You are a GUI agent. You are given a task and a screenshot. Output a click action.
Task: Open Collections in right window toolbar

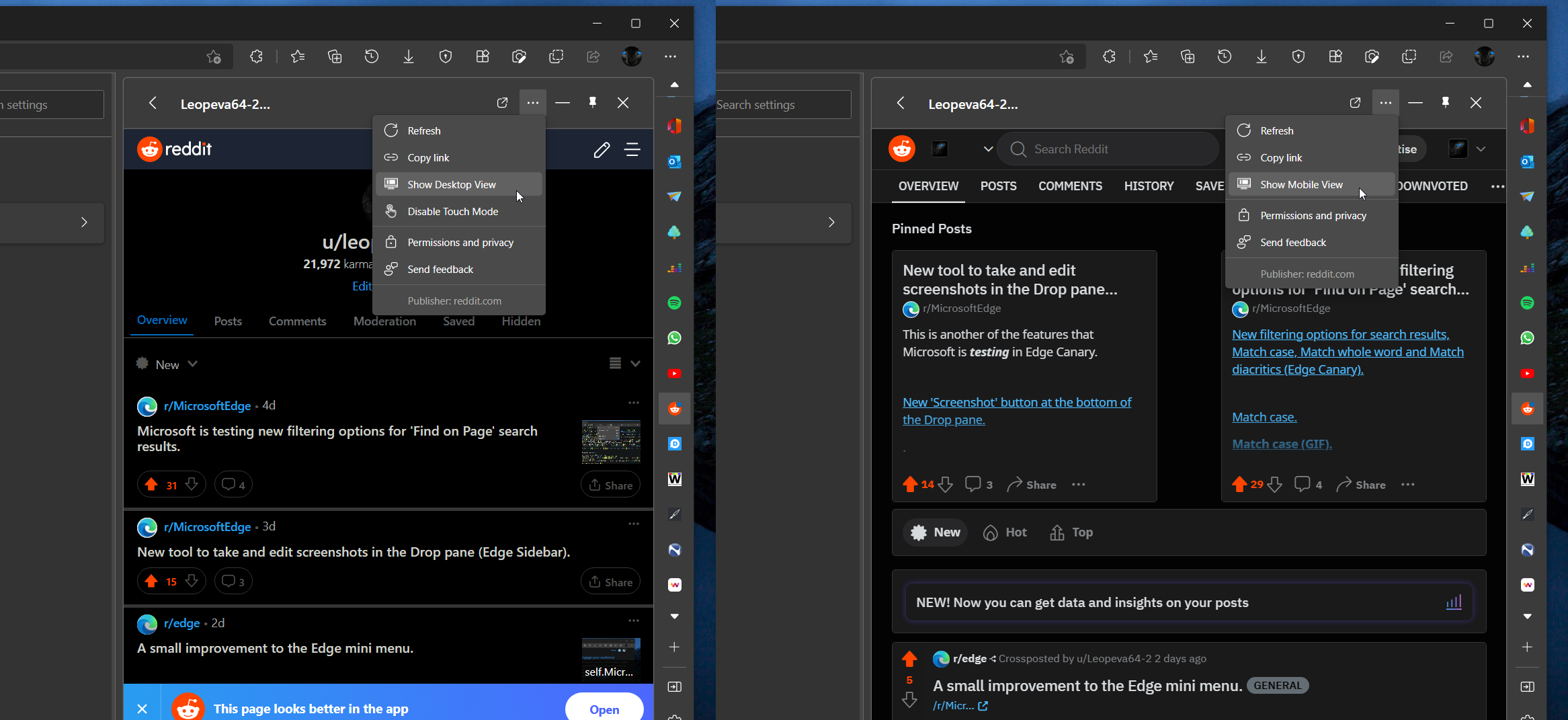(x=1188, y=56)
